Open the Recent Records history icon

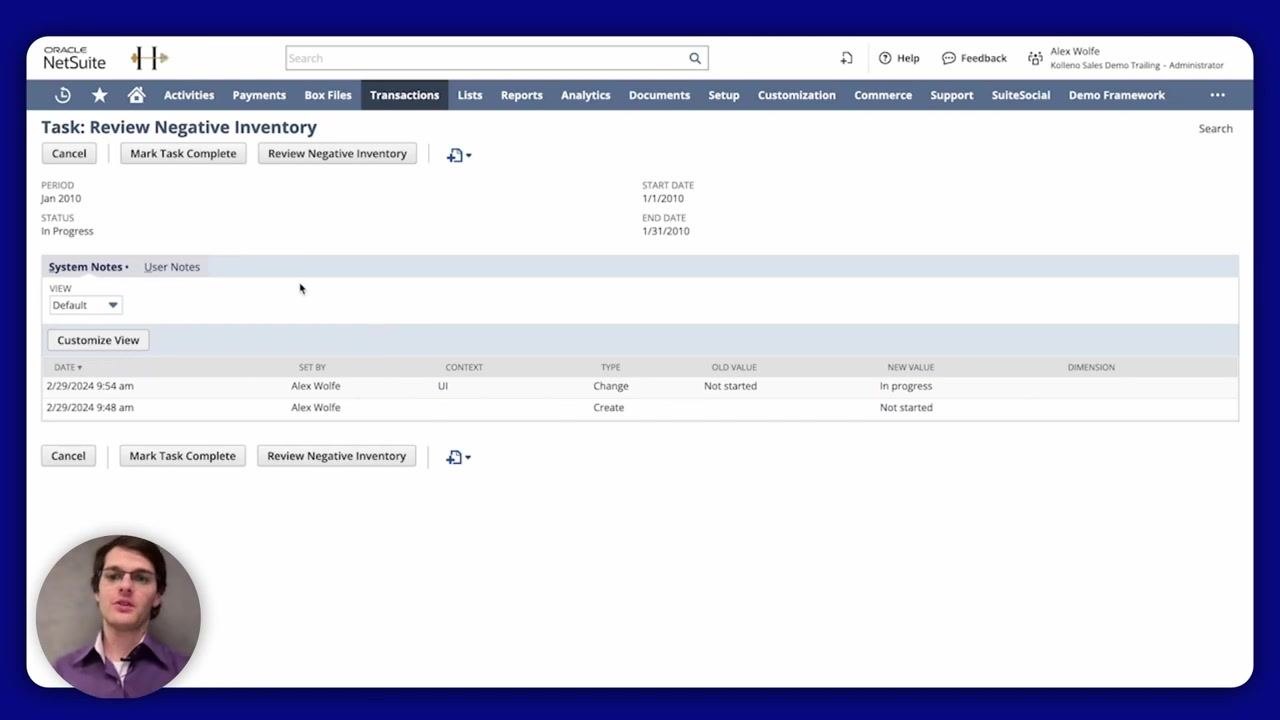tap(63, 95)
